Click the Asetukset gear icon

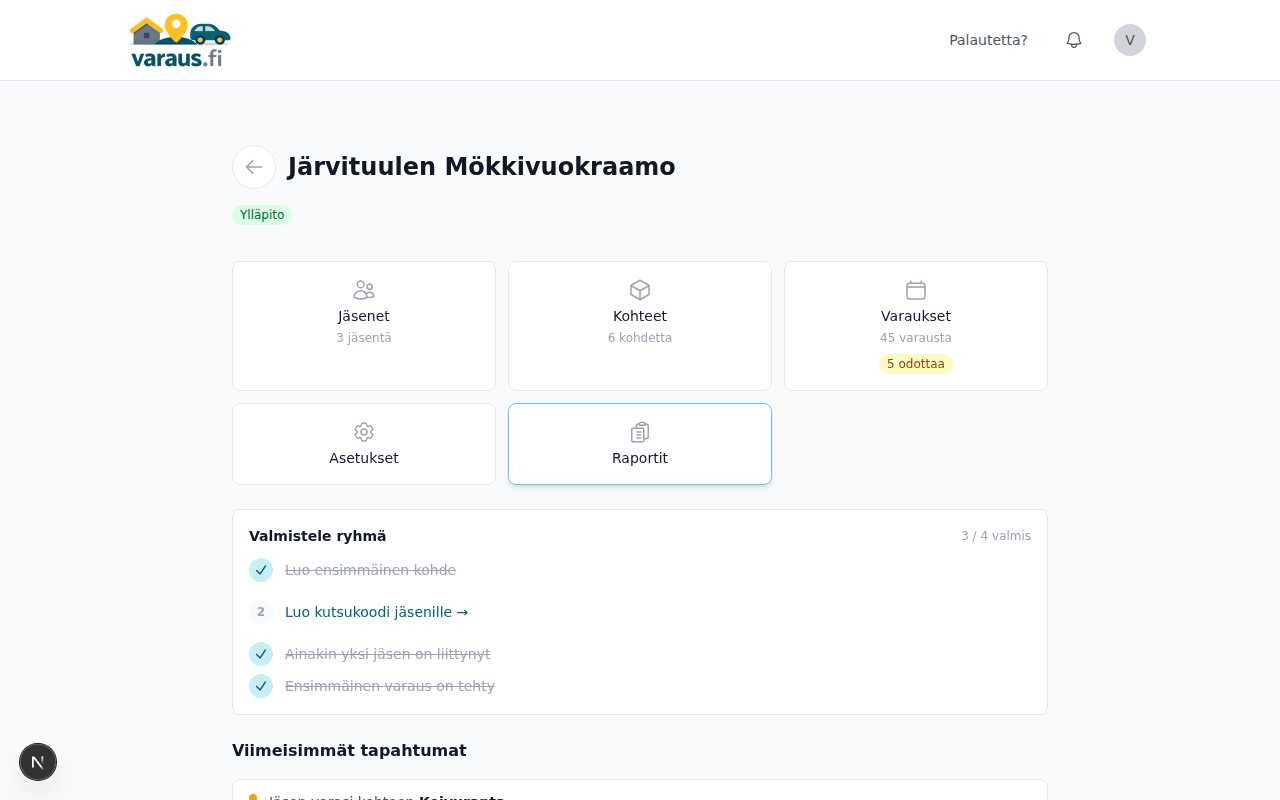point(364,432)
